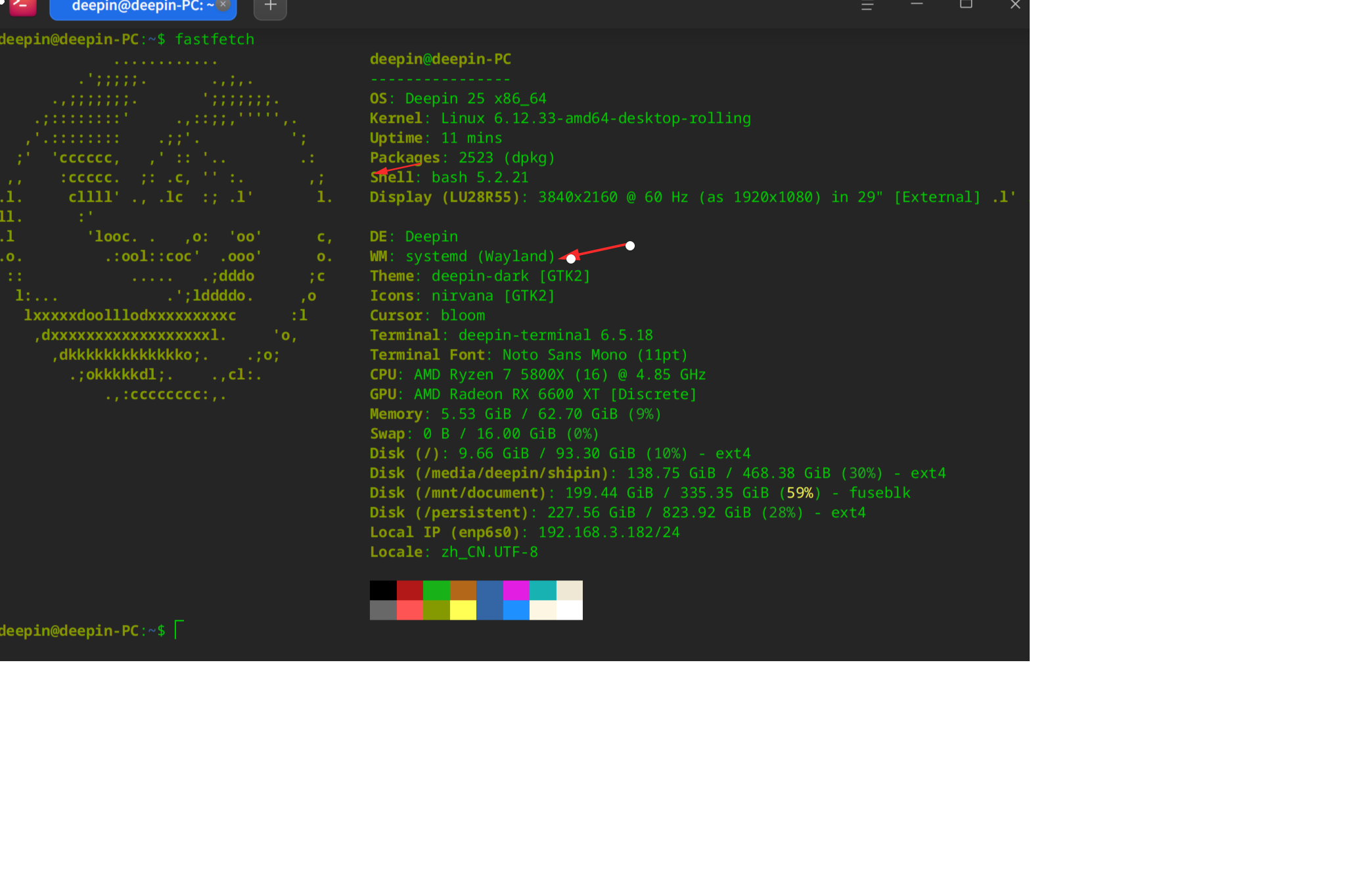1372x882 pixels.
Task: Click the bright red color block
Action: pos(410,610)
